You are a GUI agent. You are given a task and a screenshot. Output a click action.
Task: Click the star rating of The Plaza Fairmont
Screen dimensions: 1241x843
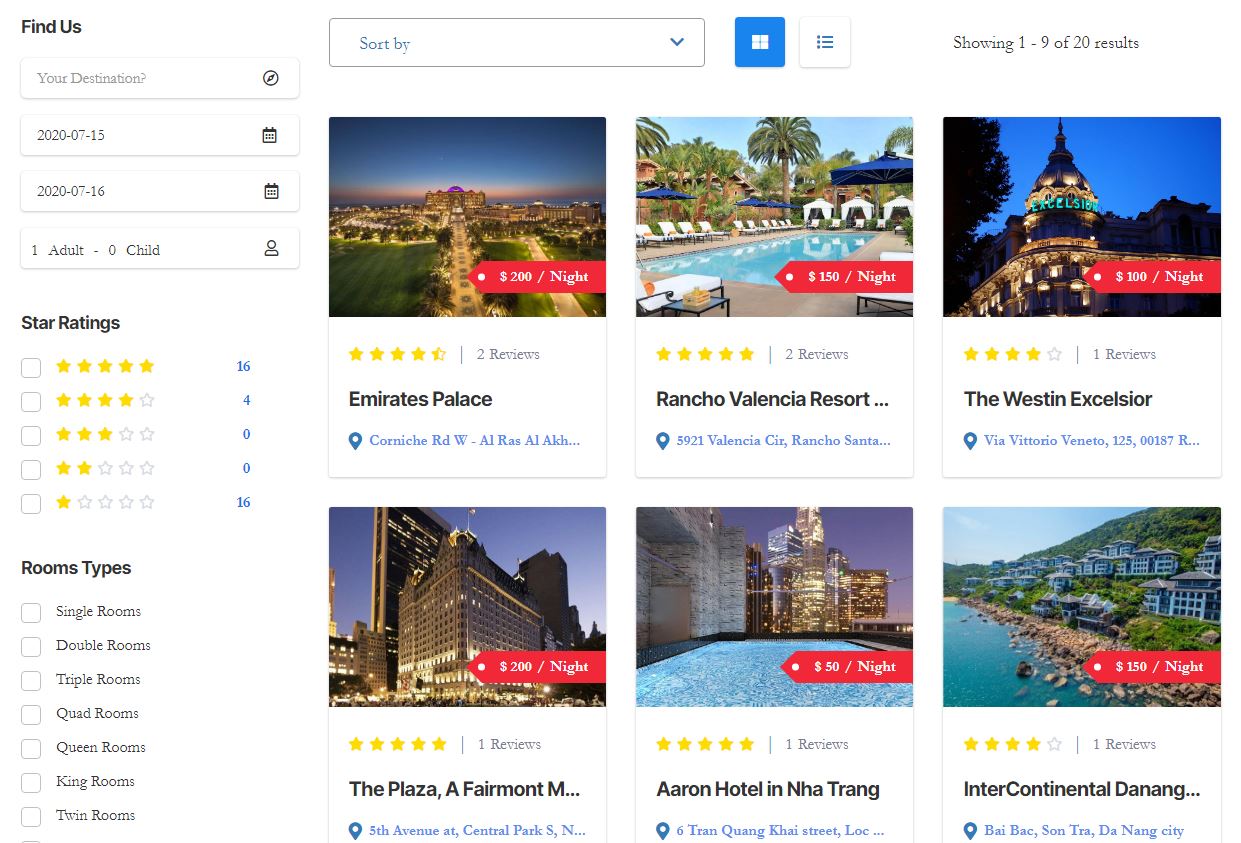click(x=397, y=744)
